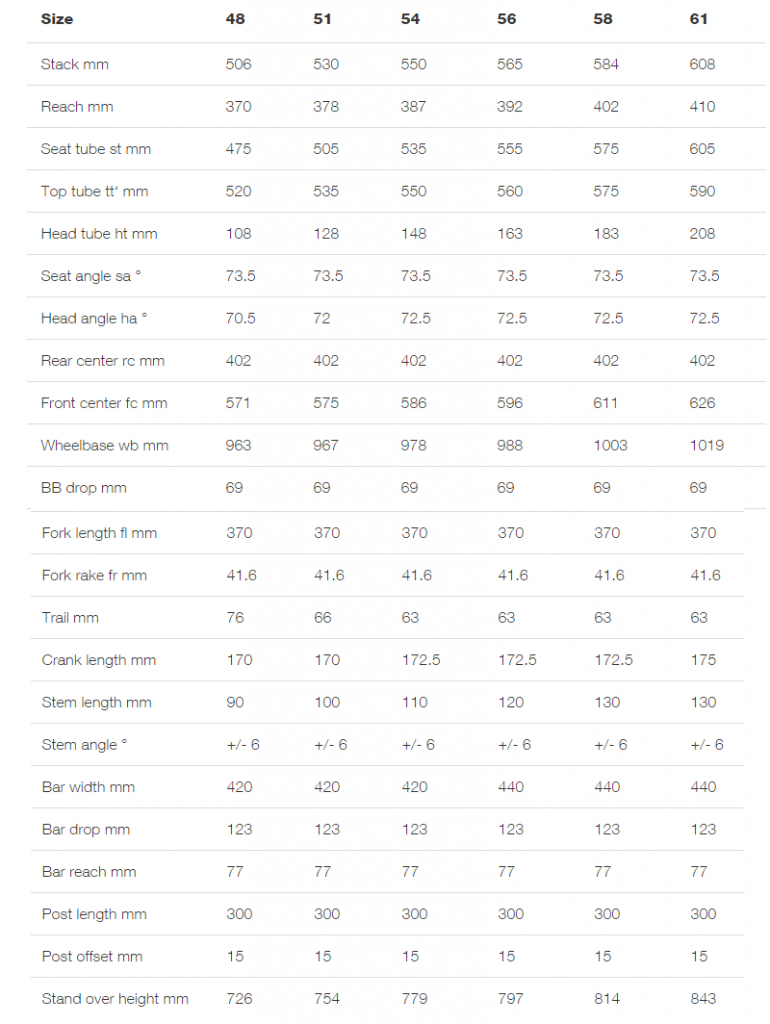Click the Seat tube st mm label
Viewport: 770px width, 1024px height.
tap(96, 149)
